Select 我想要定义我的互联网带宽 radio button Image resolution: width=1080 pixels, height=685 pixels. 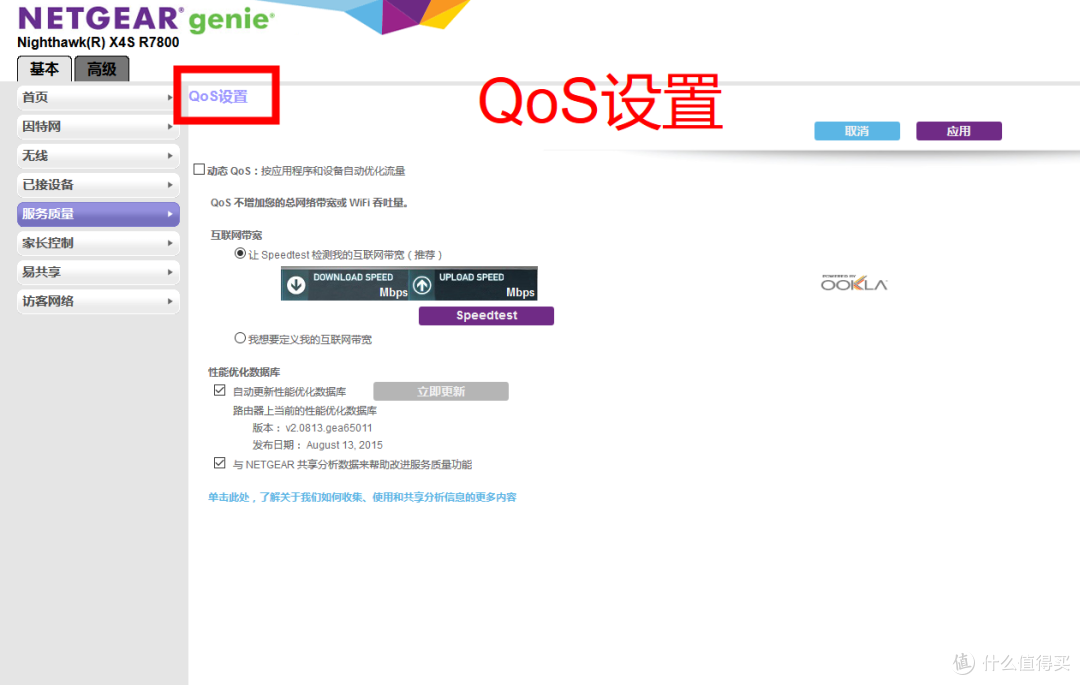[x=240, y=338]
